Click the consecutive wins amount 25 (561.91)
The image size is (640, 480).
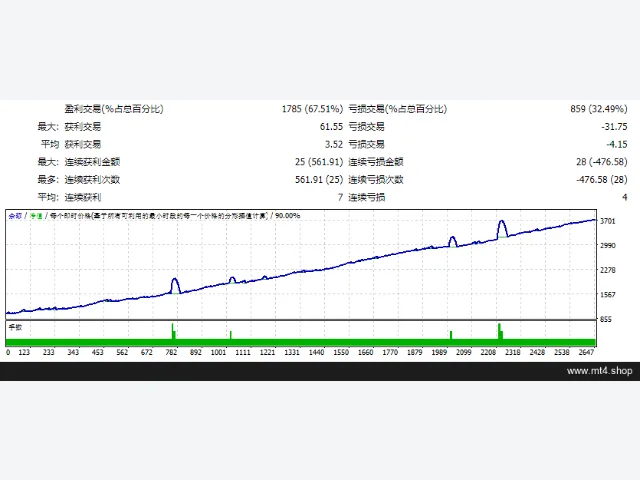pyautogui.click(x=319, y=162)
